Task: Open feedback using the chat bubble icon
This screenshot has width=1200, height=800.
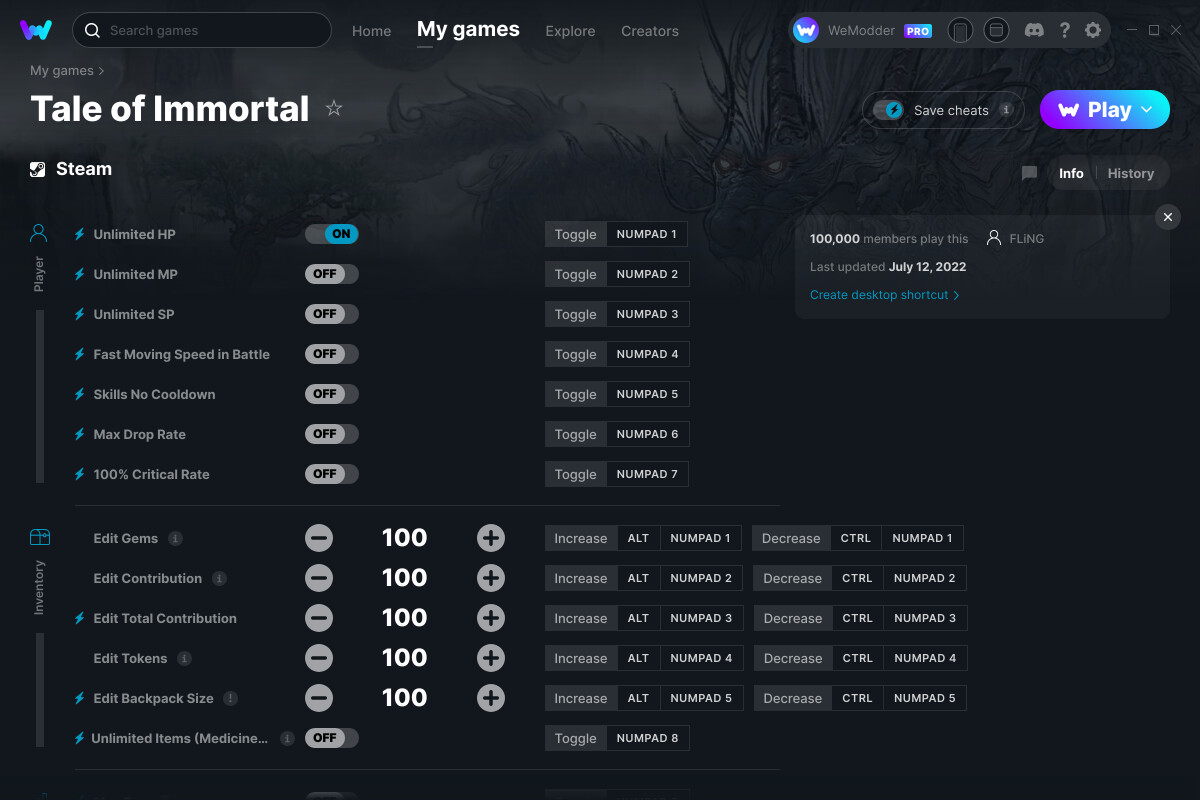Action: (x=1029, y=173)
